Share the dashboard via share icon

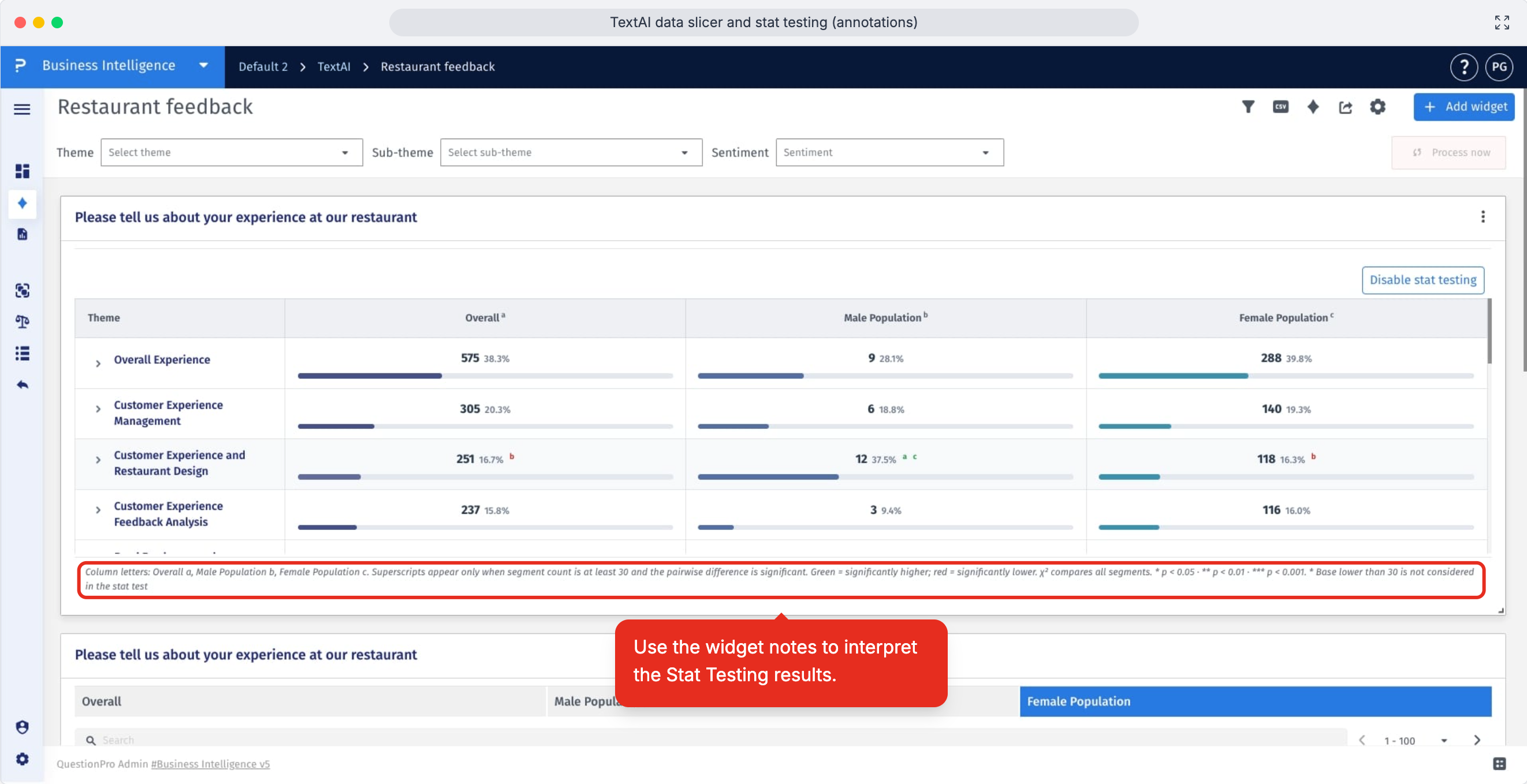[1346, 107]
